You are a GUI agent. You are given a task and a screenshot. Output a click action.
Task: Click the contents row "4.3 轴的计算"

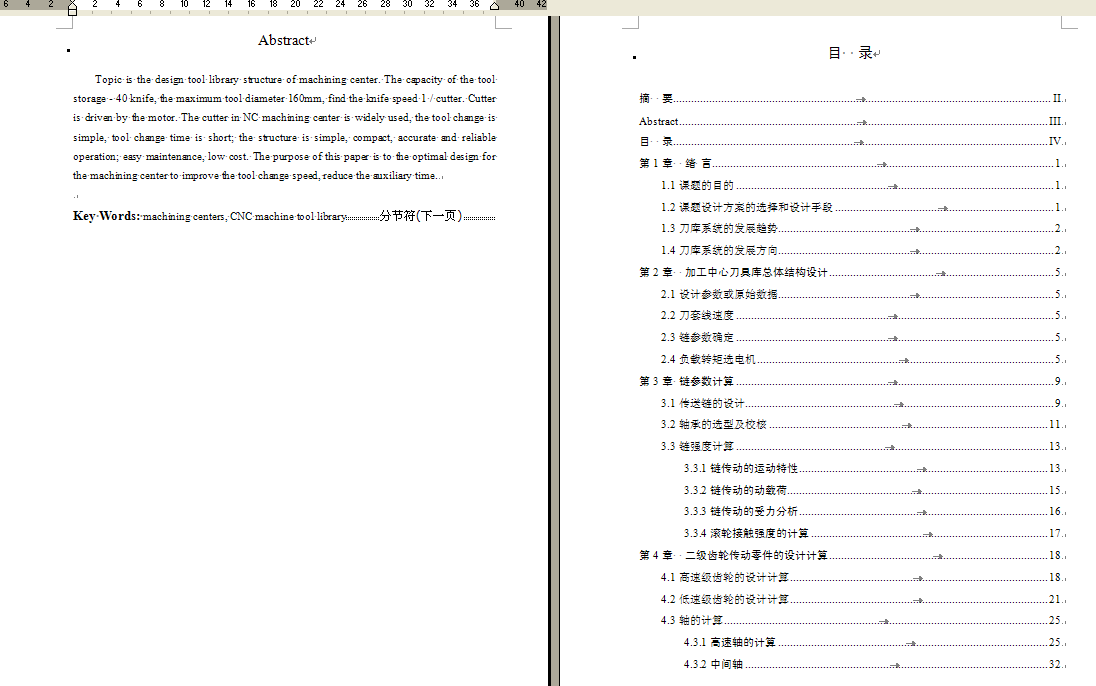coord(863,620)
